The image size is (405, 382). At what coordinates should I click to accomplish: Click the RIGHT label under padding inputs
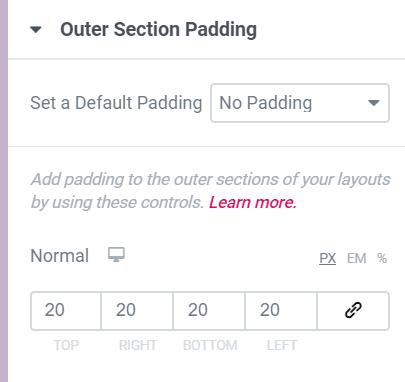coord(138,345)
